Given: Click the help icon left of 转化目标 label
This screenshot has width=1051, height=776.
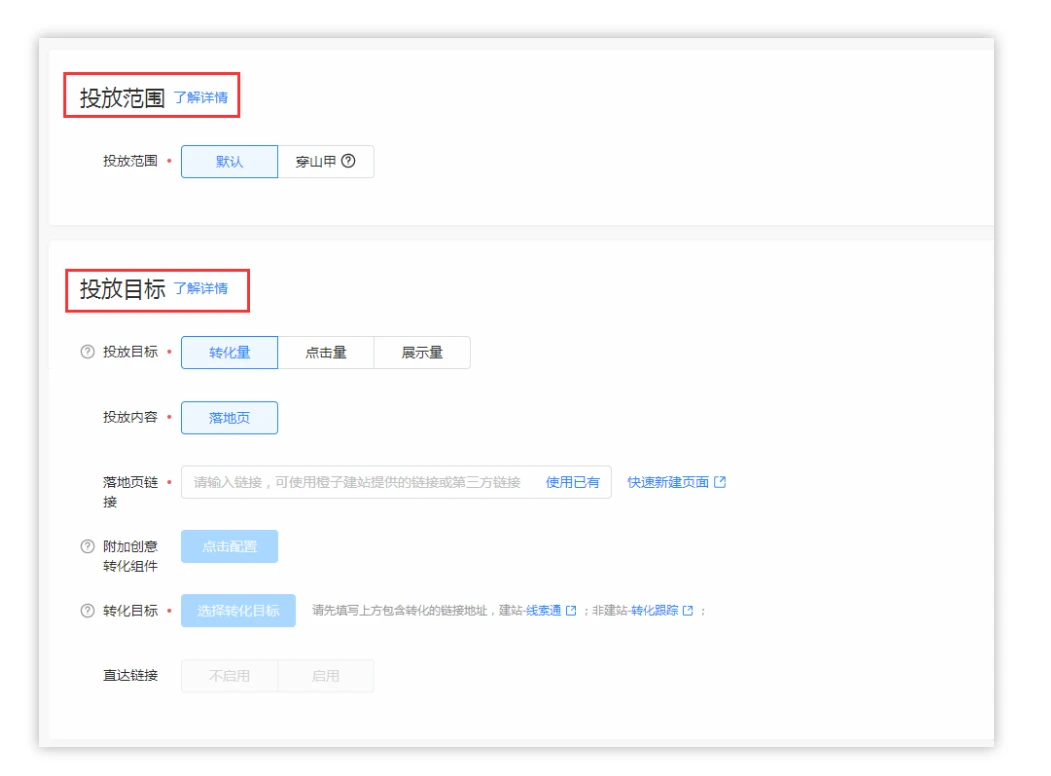Looking at the screenshot, I should coord(88,611).
